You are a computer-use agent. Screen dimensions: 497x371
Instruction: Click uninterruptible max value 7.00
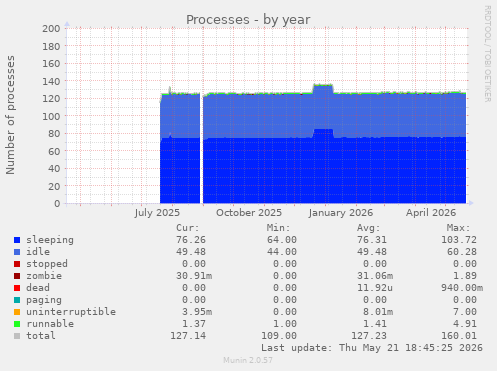click(465, 312)
